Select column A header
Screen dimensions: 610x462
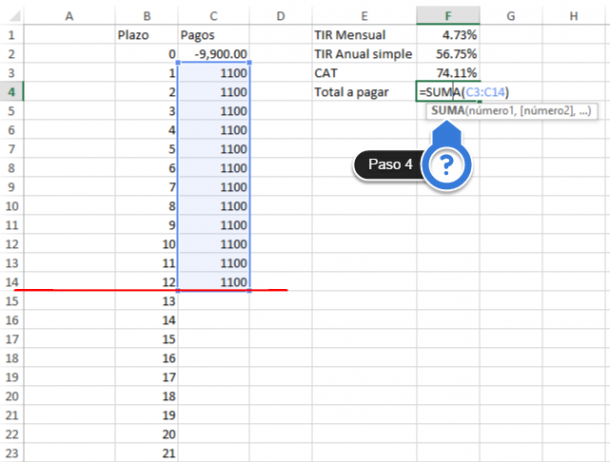pyautogui.click(x=68, y=15)
